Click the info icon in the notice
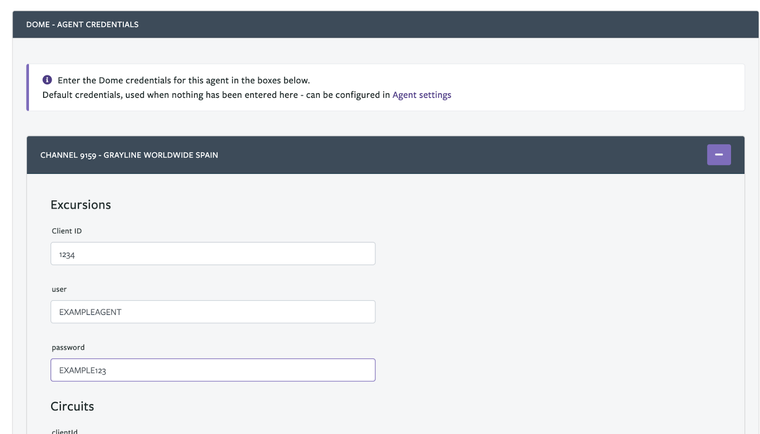Viewport: 760px width, 434px height. [47, 80]
